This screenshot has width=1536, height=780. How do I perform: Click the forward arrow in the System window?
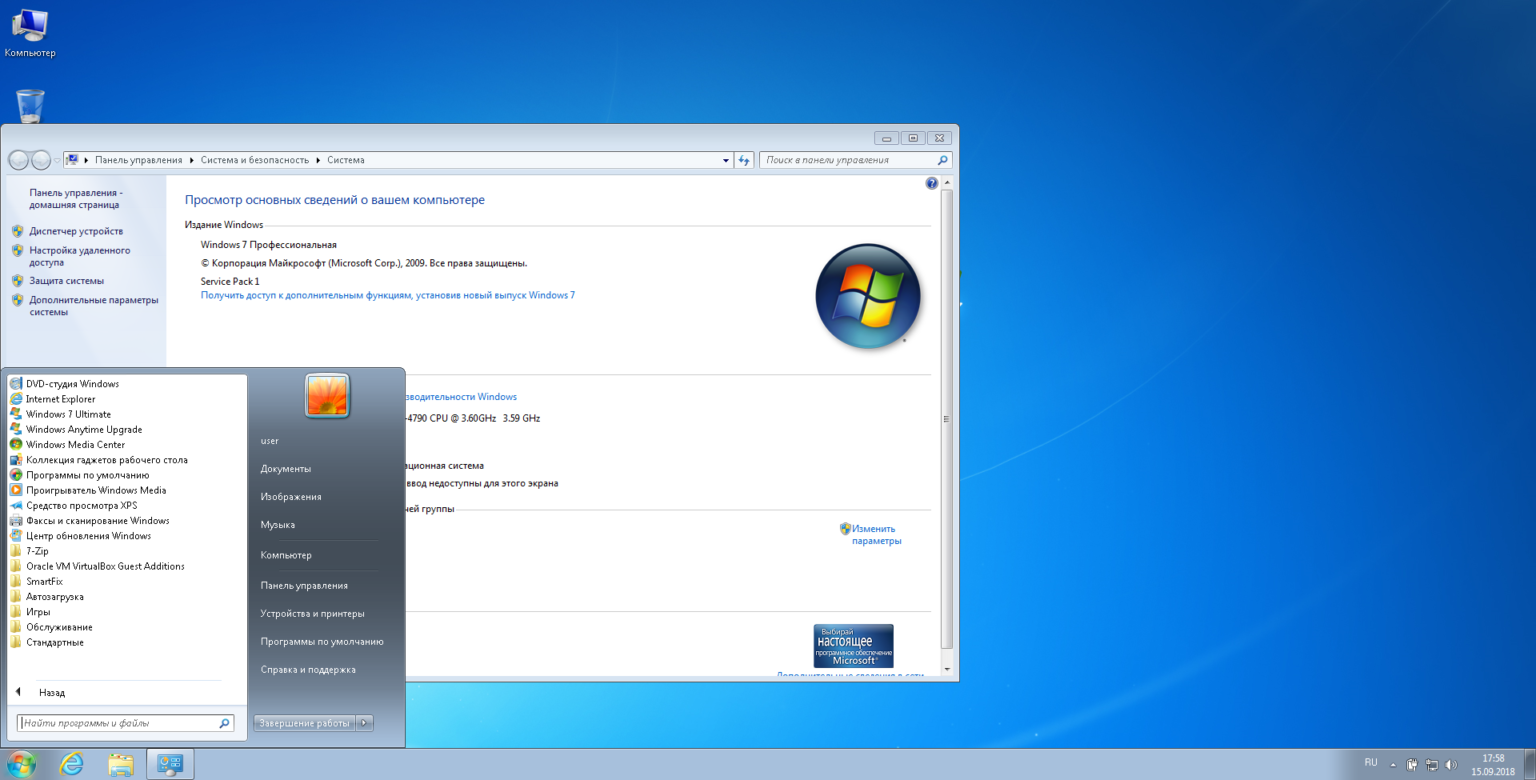tap(40, 160)
